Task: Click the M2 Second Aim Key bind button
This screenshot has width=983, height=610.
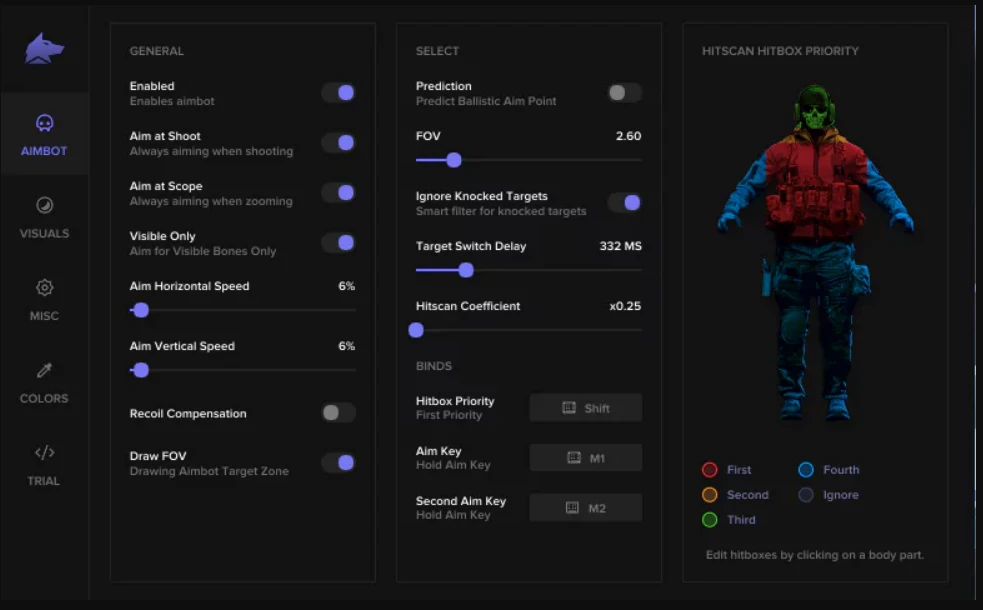Action: 585,508
